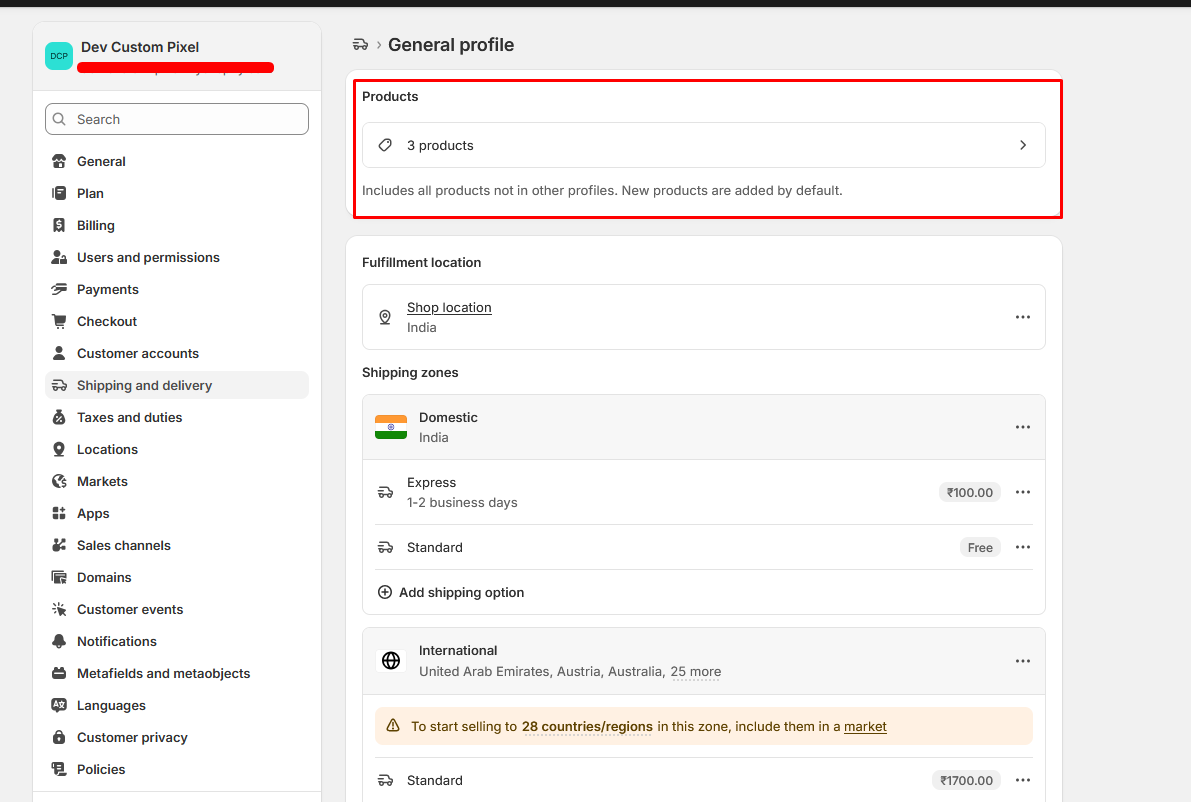Expand the 25 more countries list

695,672
